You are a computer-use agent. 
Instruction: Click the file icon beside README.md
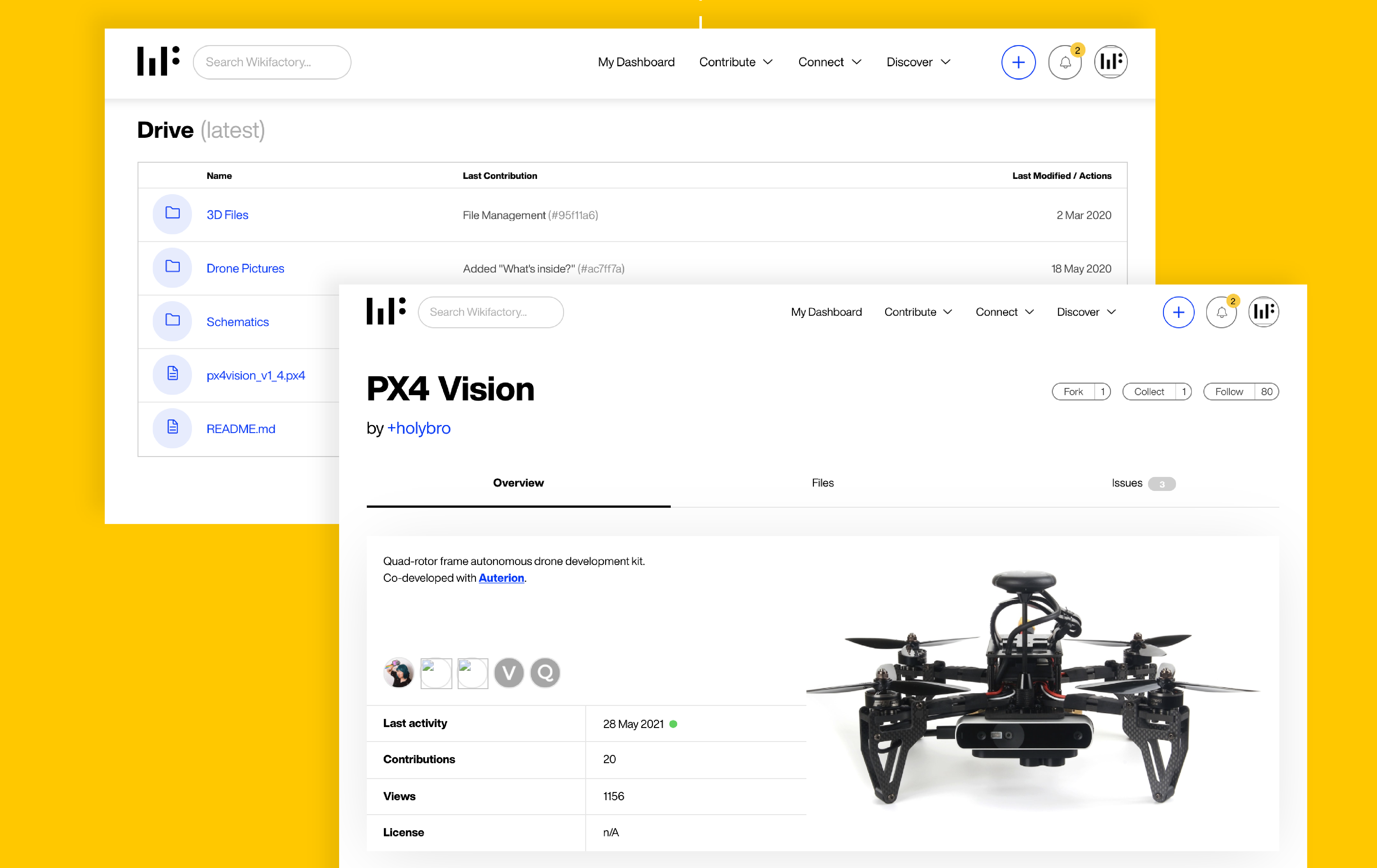[172, 428]
